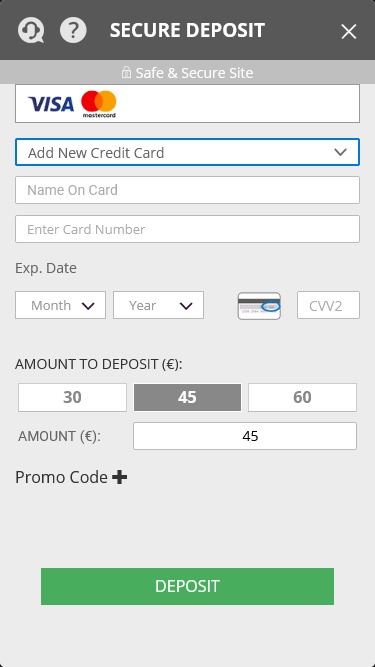The height and width of the screenshot is (667, 375).
Task: Click the CVV2 input field
Action: (328, 305)
